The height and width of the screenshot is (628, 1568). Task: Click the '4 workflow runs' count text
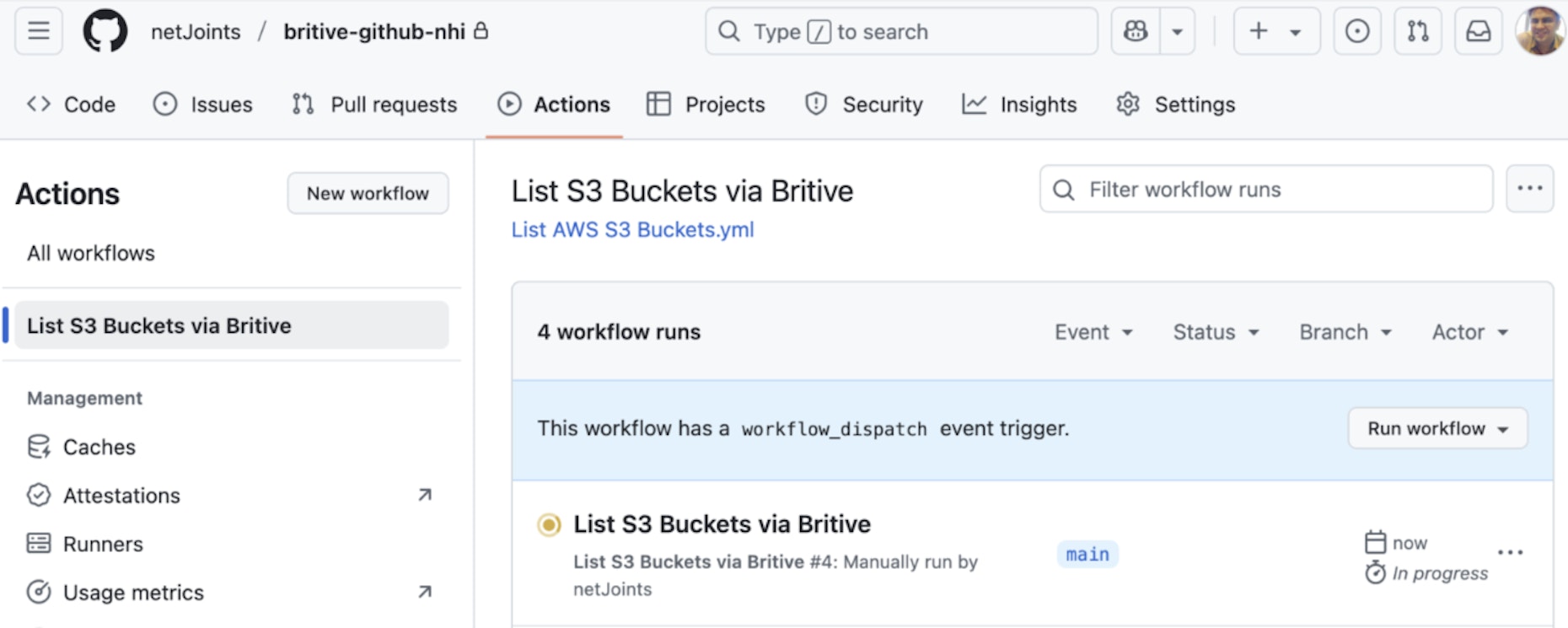619,332
